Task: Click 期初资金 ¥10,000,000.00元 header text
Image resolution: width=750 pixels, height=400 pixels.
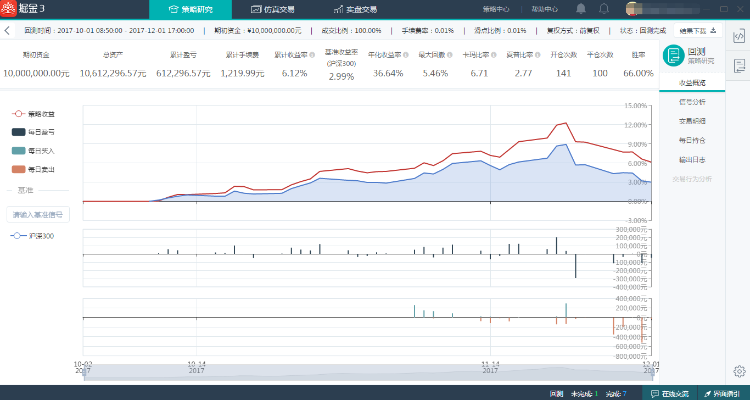Action: (x=258, y=31)
